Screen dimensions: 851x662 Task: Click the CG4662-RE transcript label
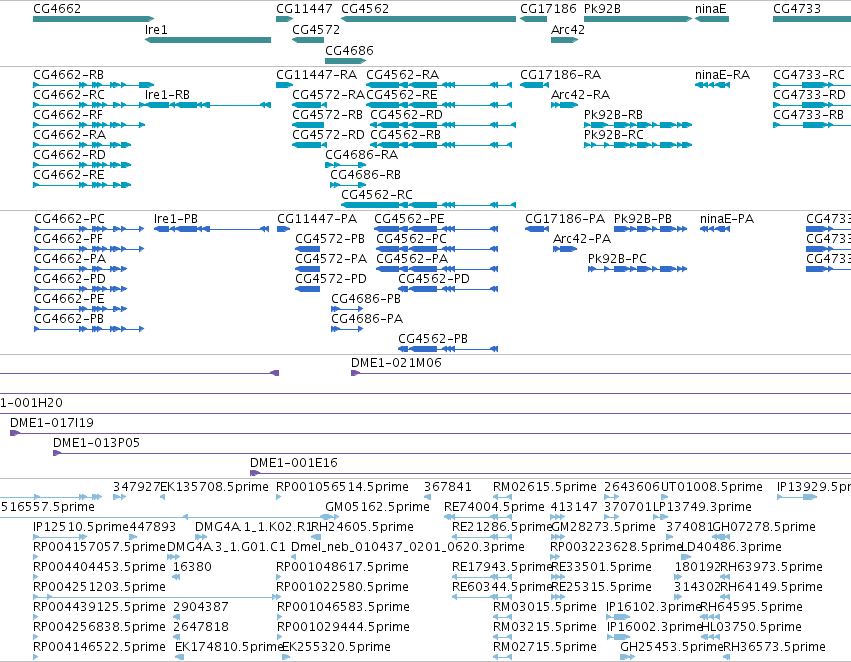coord(69,175)
